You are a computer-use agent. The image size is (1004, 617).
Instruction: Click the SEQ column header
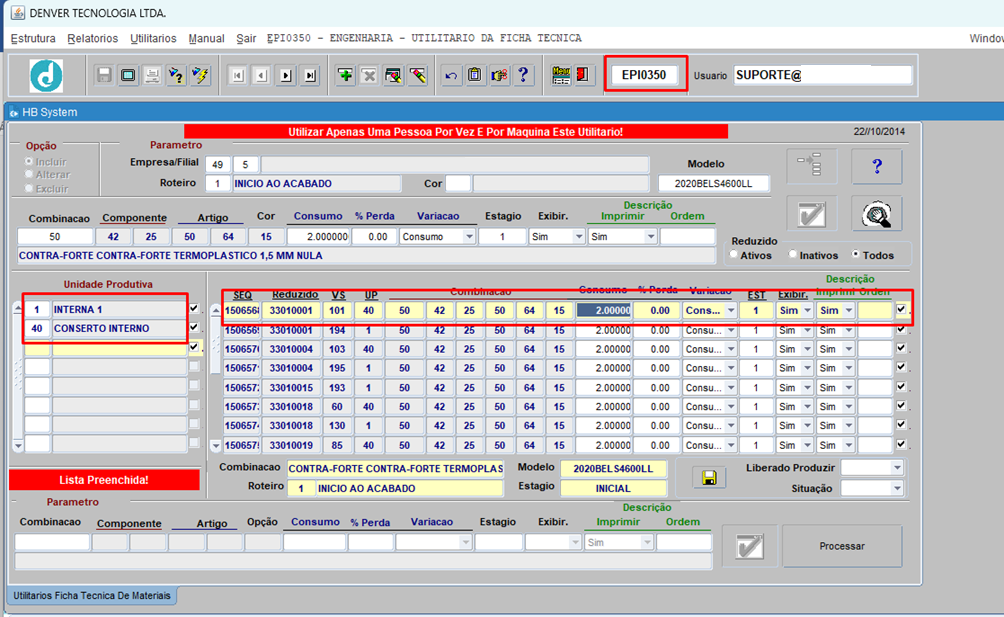pyautogui.click(x=243, y=295)
